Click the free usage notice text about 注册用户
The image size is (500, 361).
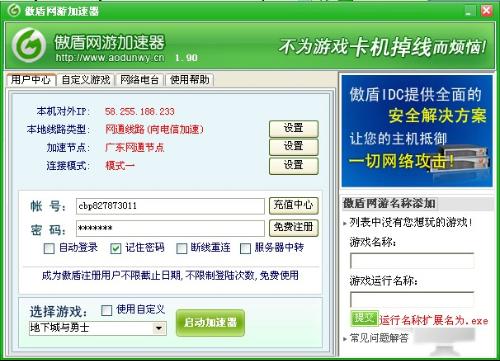pos(170,276)
